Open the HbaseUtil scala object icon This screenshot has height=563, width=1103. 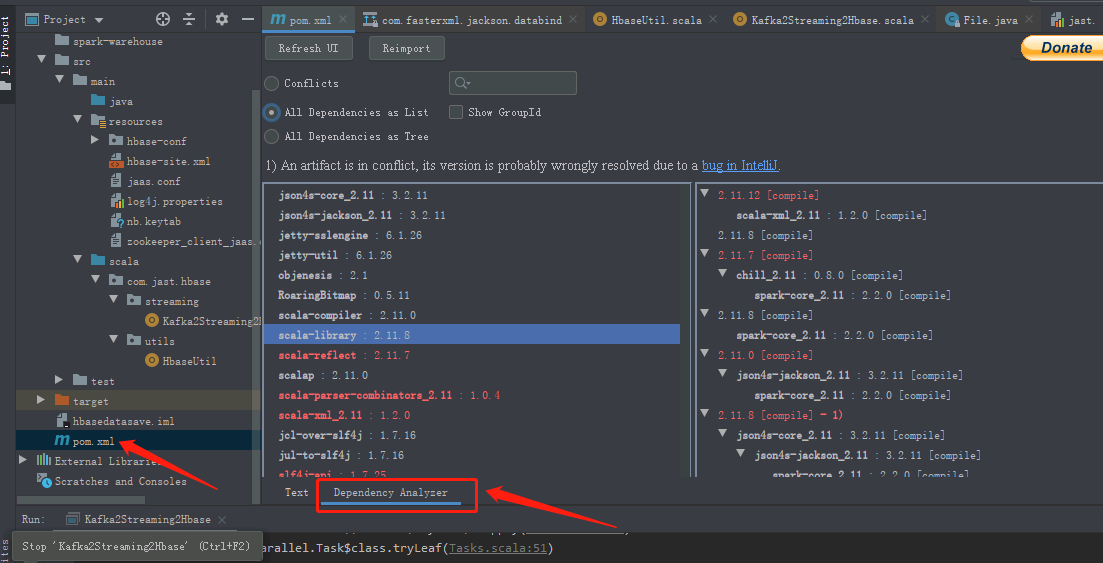point(152,360)
